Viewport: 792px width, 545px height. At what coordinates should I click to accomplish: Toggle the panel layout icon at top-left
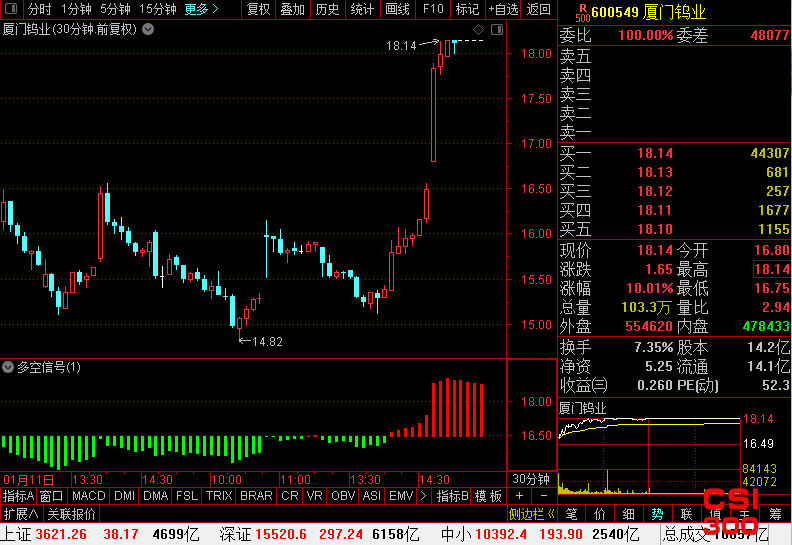click(x=11, y=9)
